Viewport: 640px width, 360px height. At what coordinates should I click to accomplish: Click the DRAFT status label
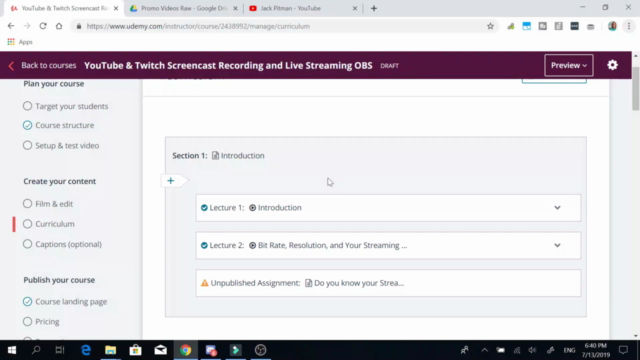[389, 66]
